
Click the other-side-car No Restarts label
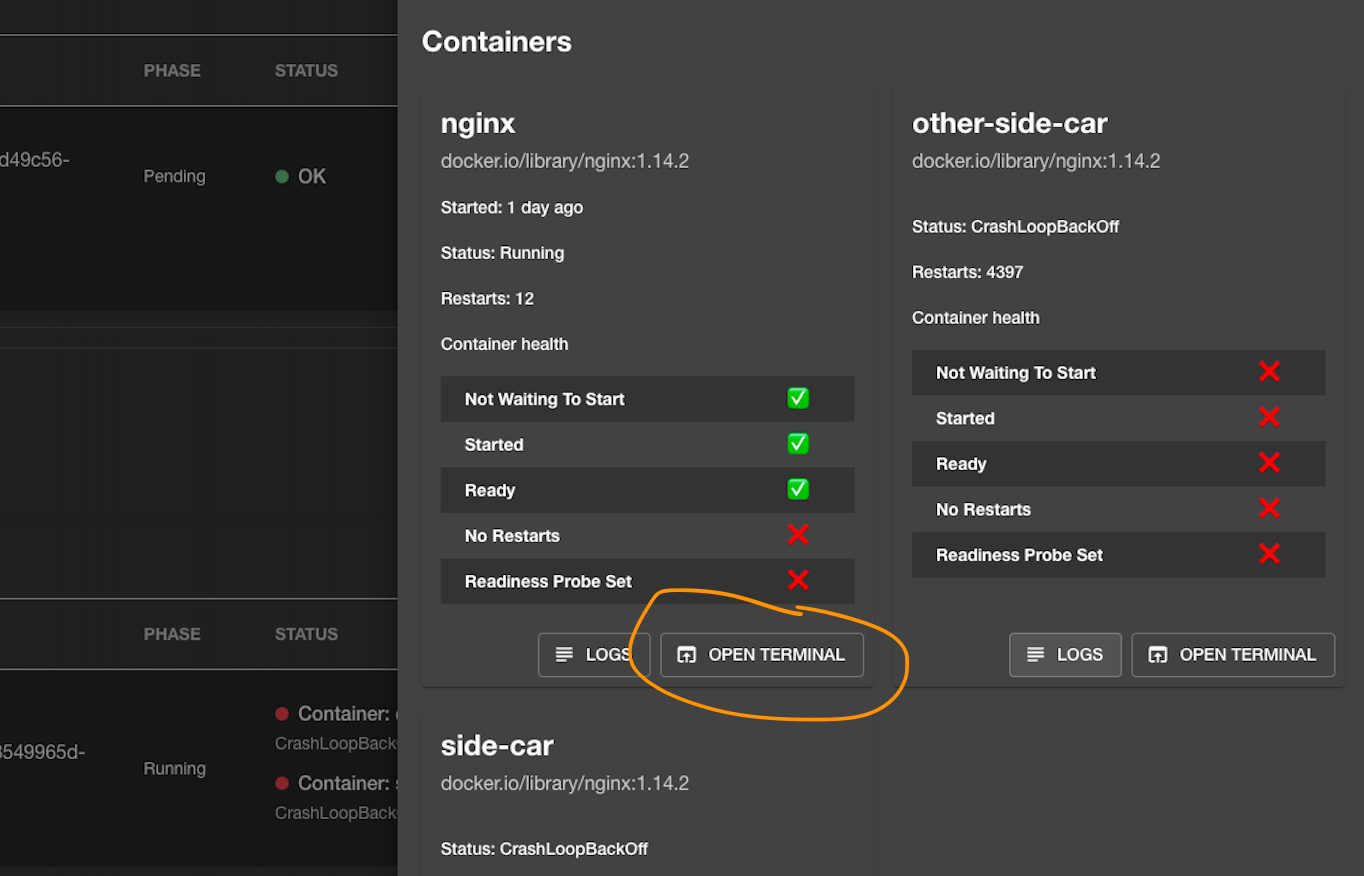[983, 510]
